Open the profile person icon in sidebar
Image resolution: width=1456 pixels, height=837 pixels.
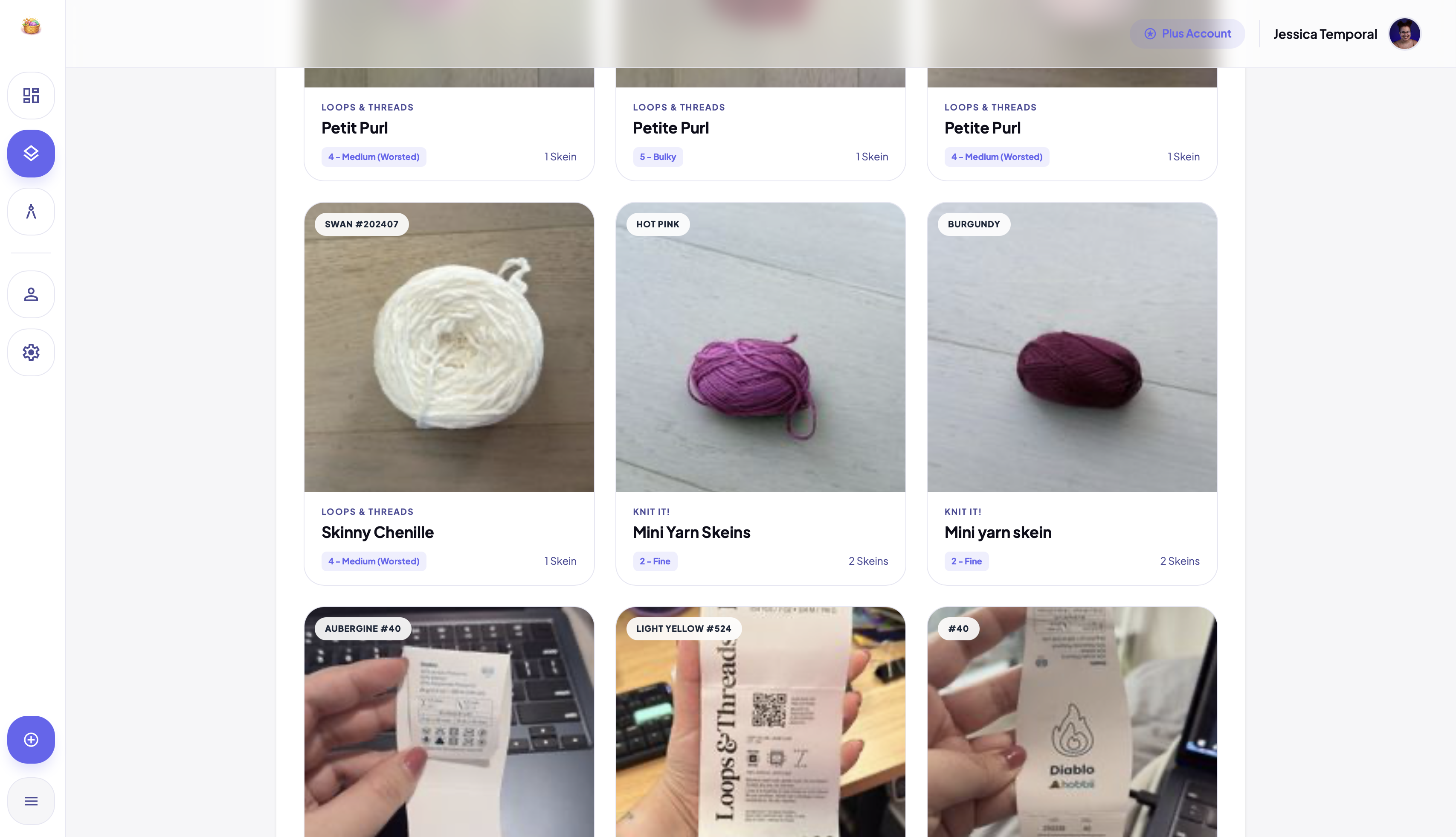30,294
